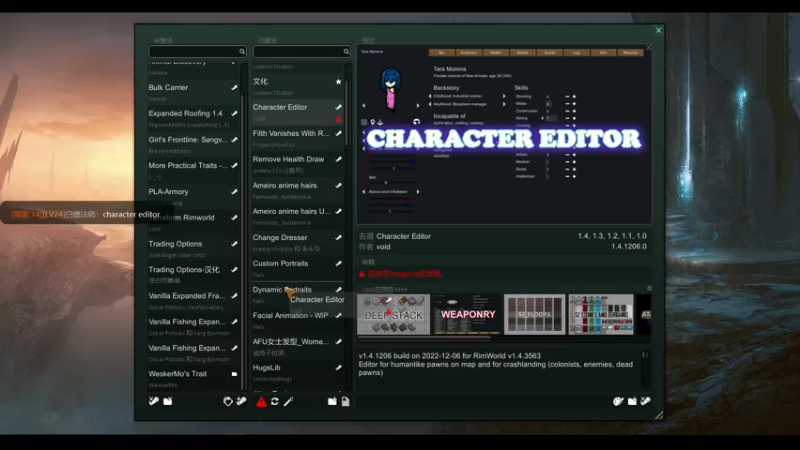
Task: Click the source icon on the PLA-Armory row
Action: point(234,192)
